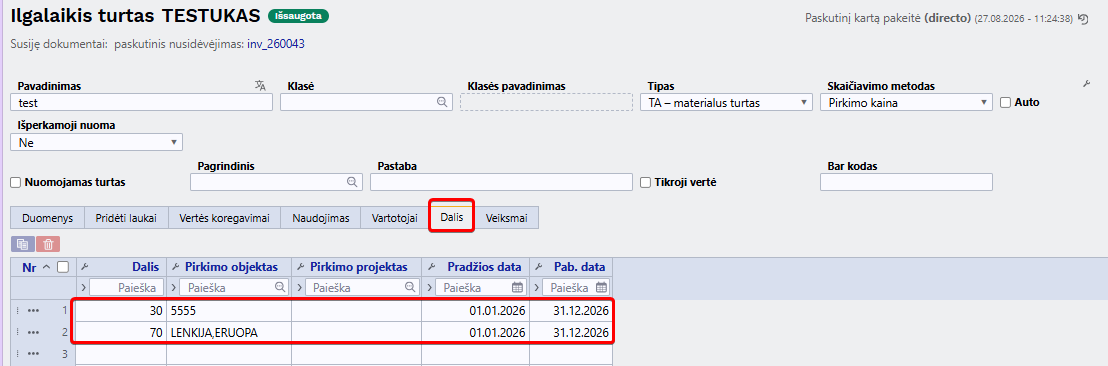Click row 1 Pab. data 31.12.2026

(571, 311)
